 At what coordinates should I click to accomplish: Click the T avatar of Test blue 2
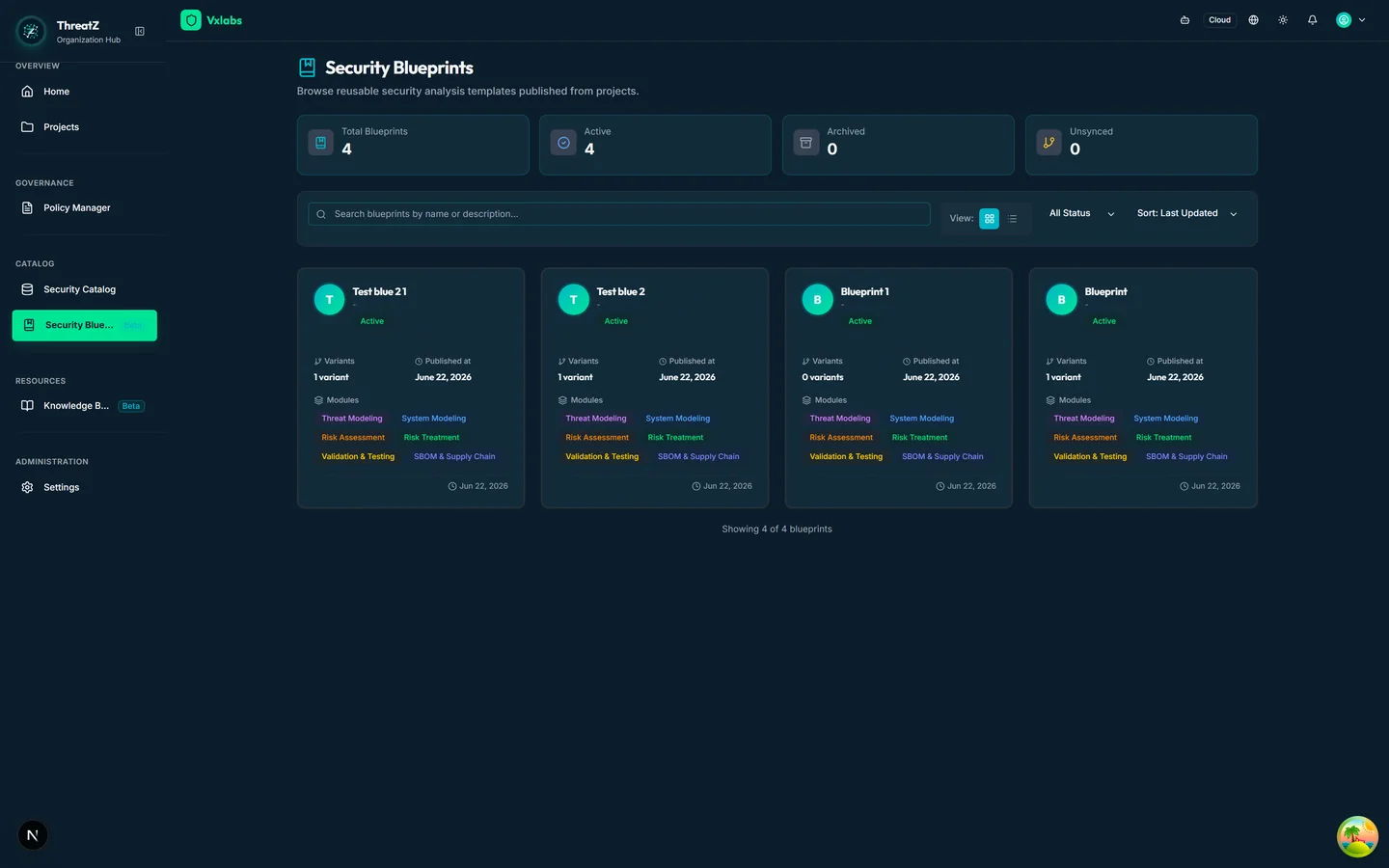click(x=574, y=300)
